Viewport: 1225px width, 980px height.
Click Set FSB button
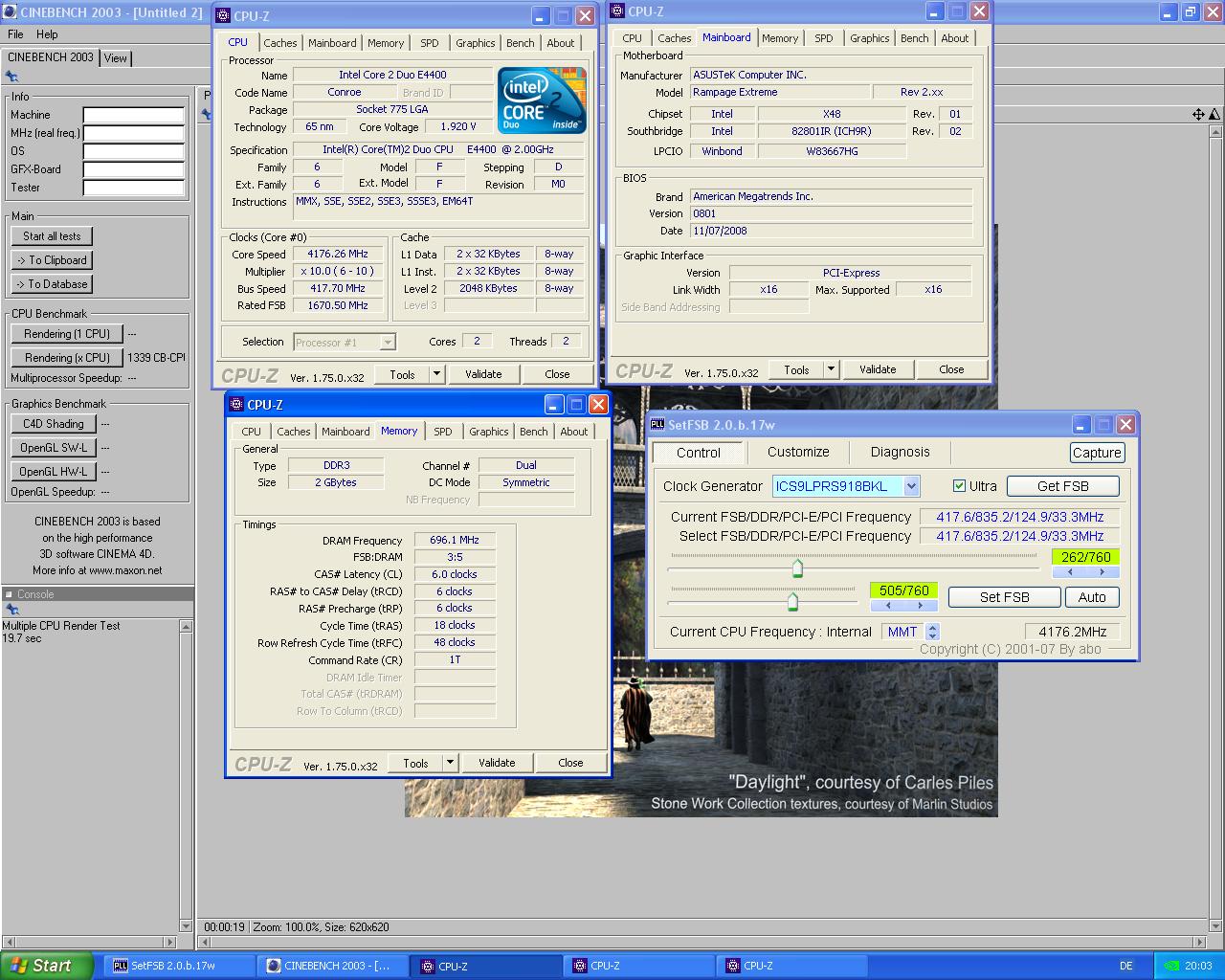point(1005,597)
